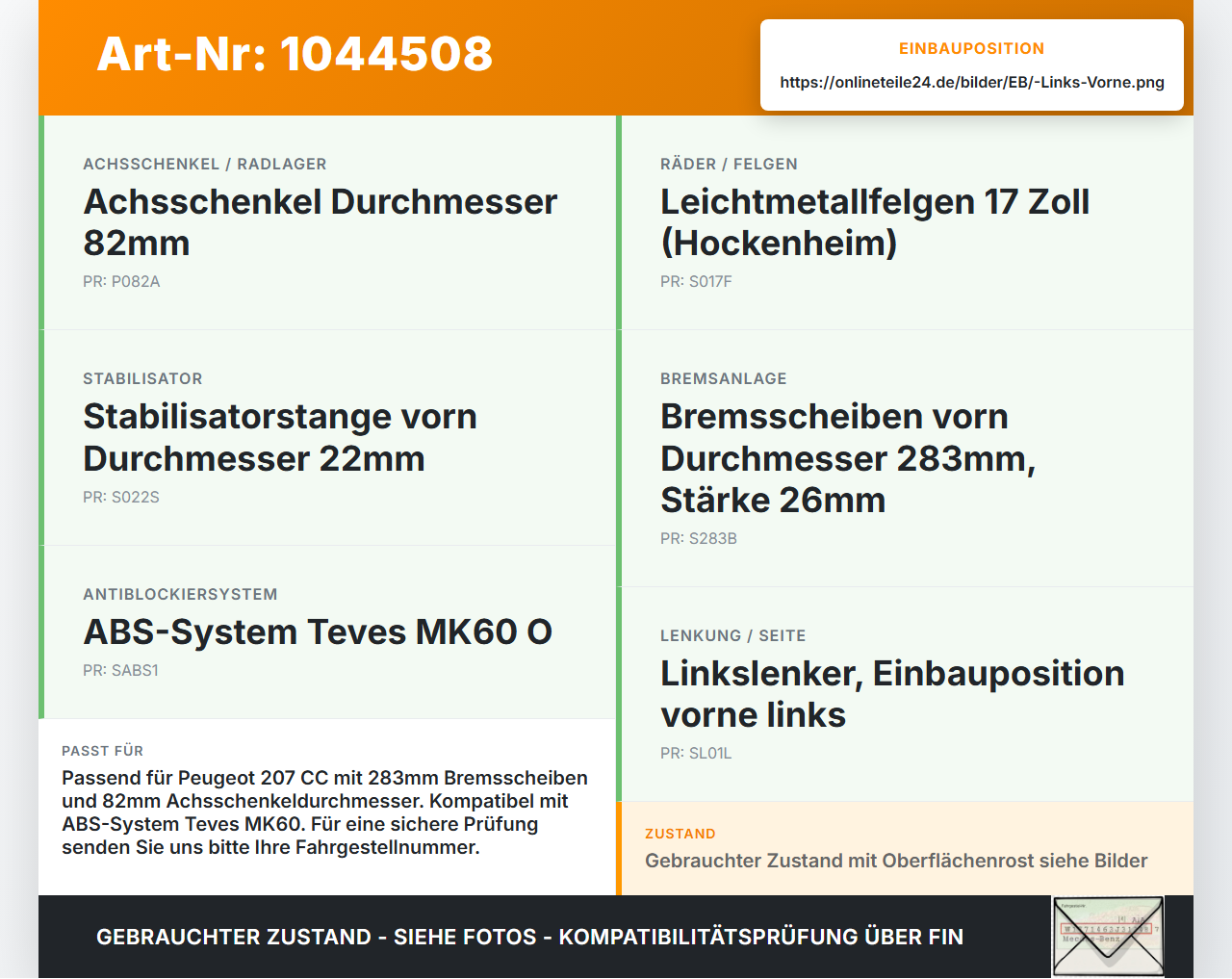Select the Leichtmetallfelgen 17 Zoll (Hockenheim) title
This screenshot has height=979, width=1232.
[x=875, y=222]
